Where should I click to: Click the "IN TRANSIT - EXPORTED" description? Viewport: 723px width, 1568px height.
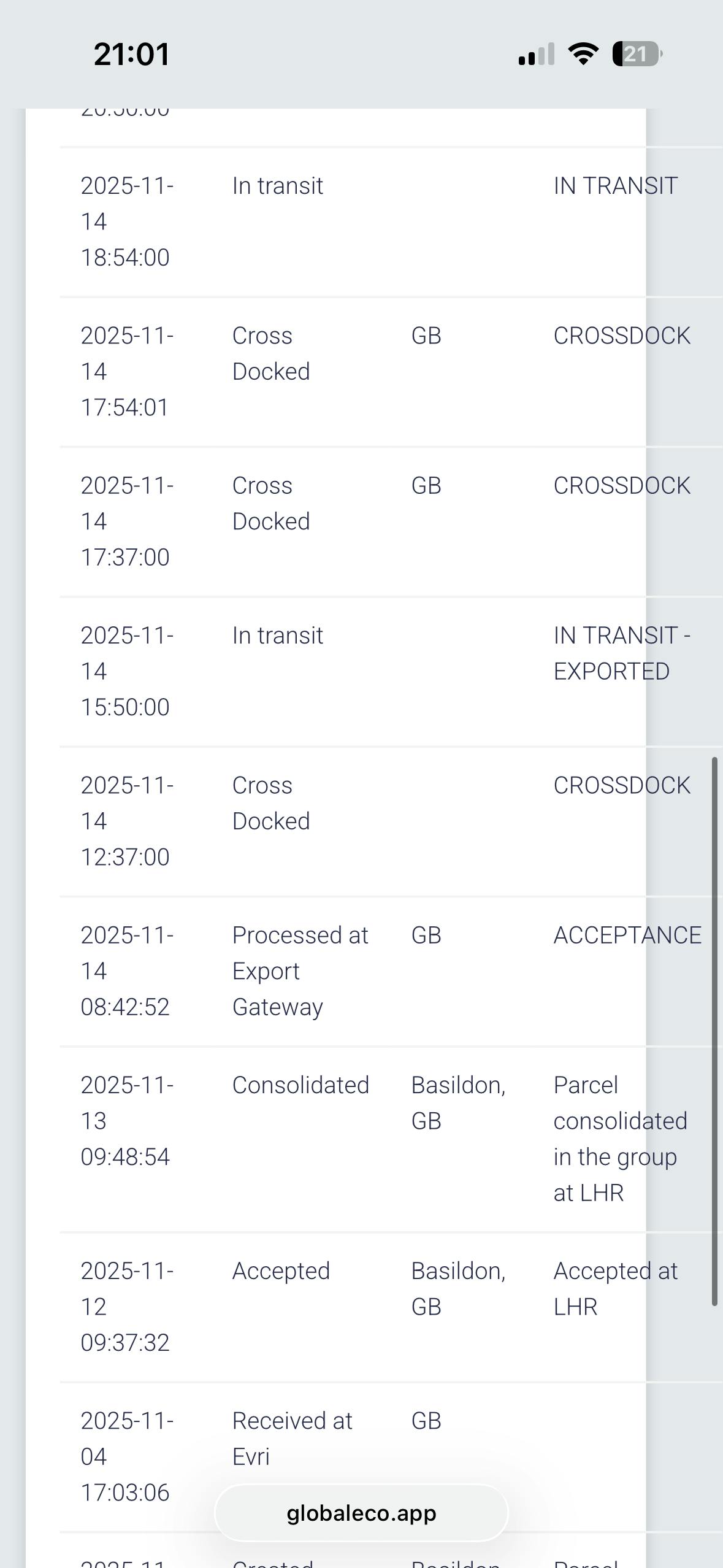pyautogui.click(x=621, y=653)
